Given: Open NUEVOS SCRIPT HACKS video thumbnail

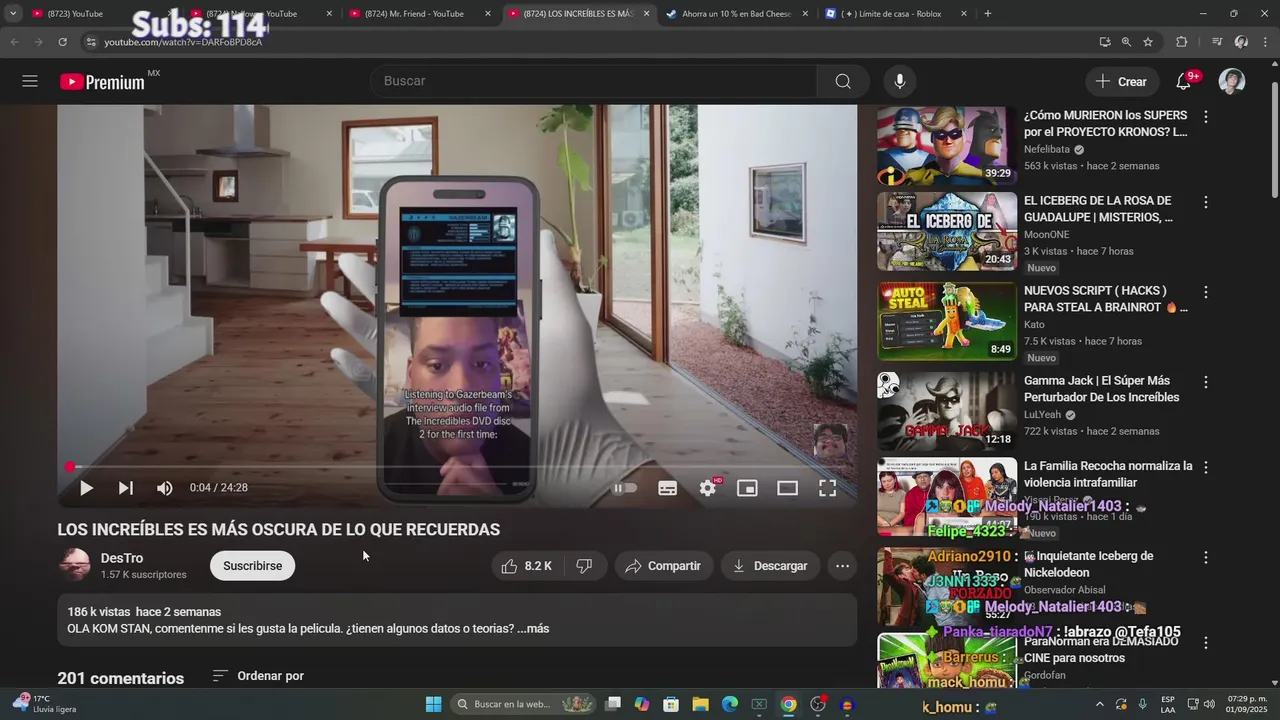Looking at the screenshot, I should click(x=947, y=321).
